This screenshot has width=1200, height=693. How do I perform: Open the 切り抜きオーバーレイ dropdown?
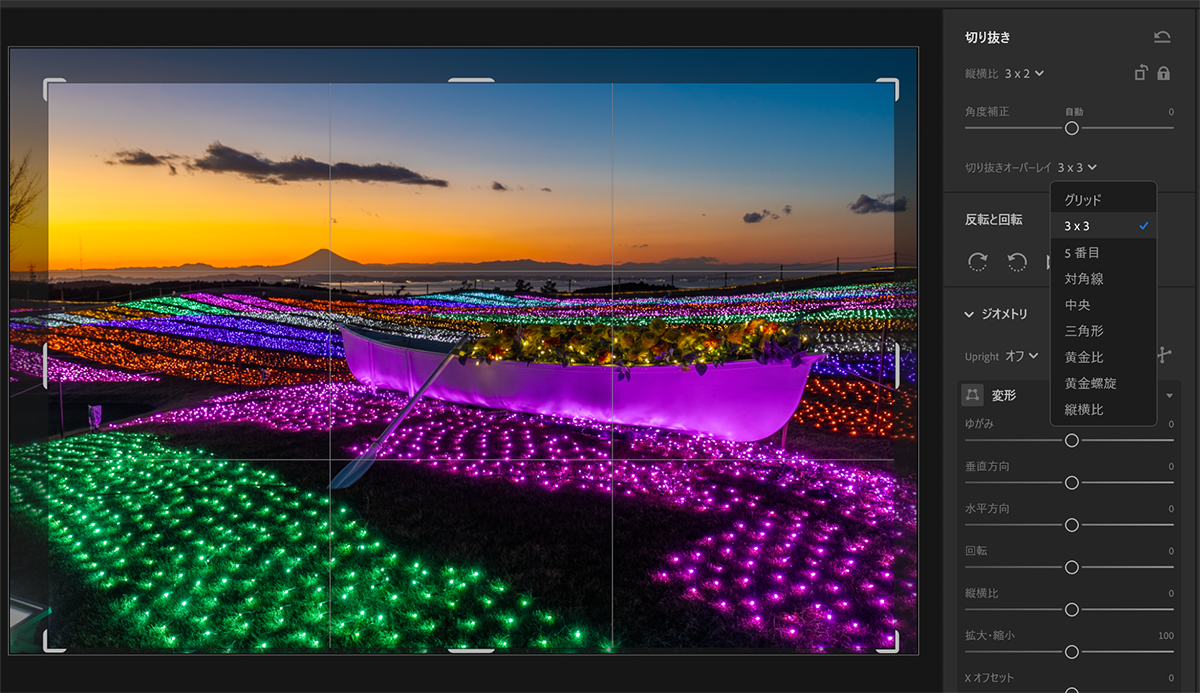click(1077, 167)
